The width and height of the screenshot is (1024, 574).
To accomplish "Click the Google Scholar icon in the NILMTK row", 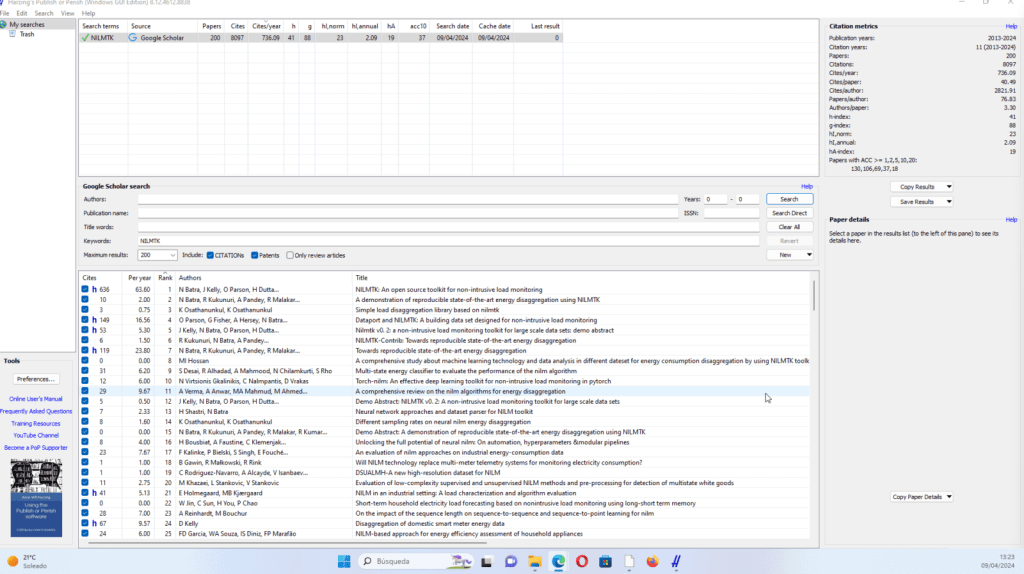I will click(134, 38).
